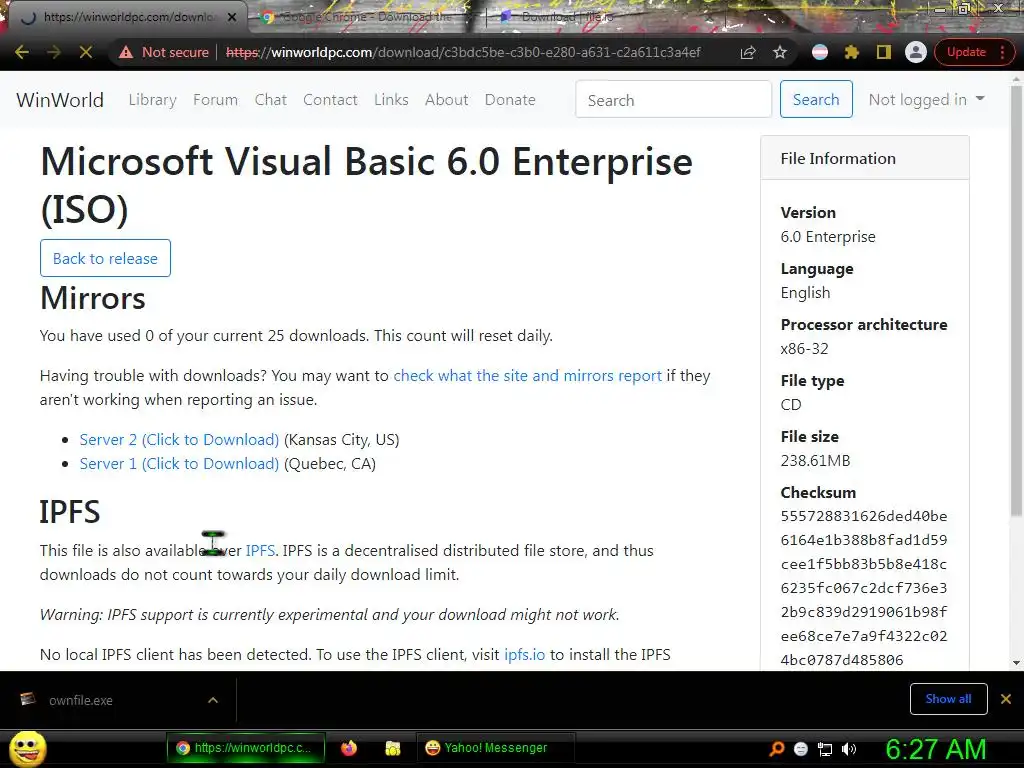Open the yellow folder taskbar icon

[392, 748]
